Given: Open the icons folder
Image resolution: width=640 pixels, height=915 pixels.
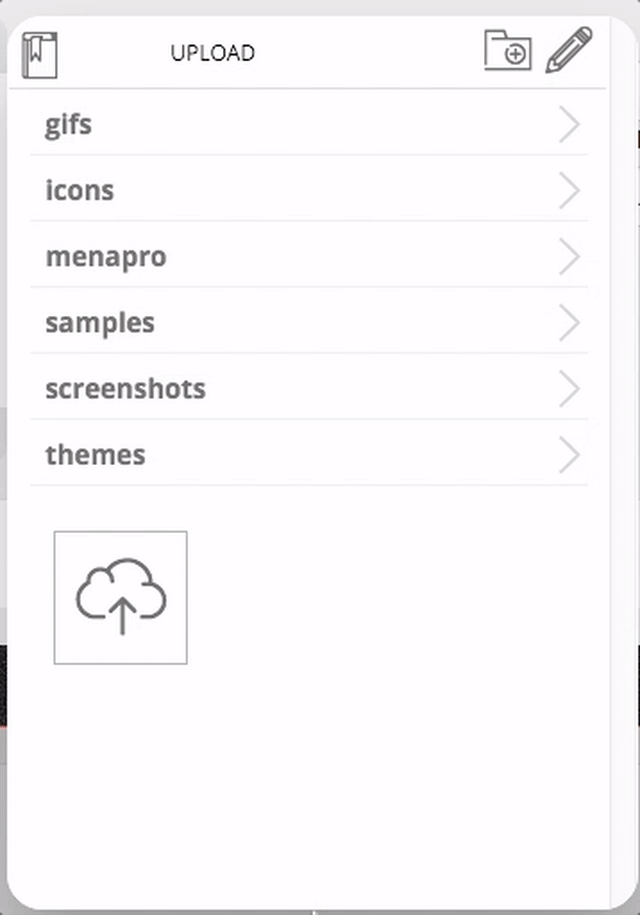Looking at the screenshot, I should coord(80,190).
